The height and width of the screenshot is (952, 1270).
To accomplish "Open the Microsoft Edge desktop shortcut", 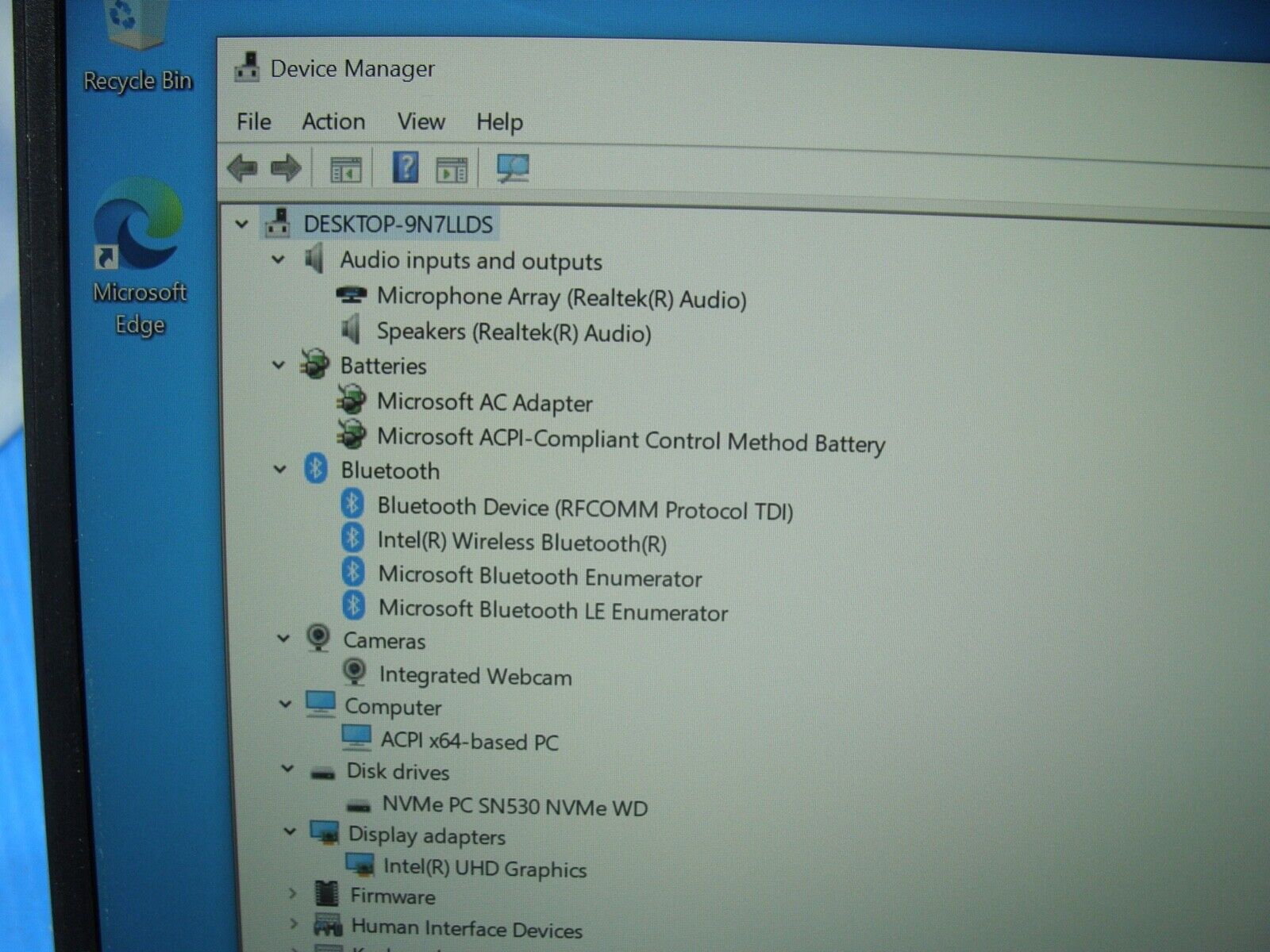I will (140, 257).
